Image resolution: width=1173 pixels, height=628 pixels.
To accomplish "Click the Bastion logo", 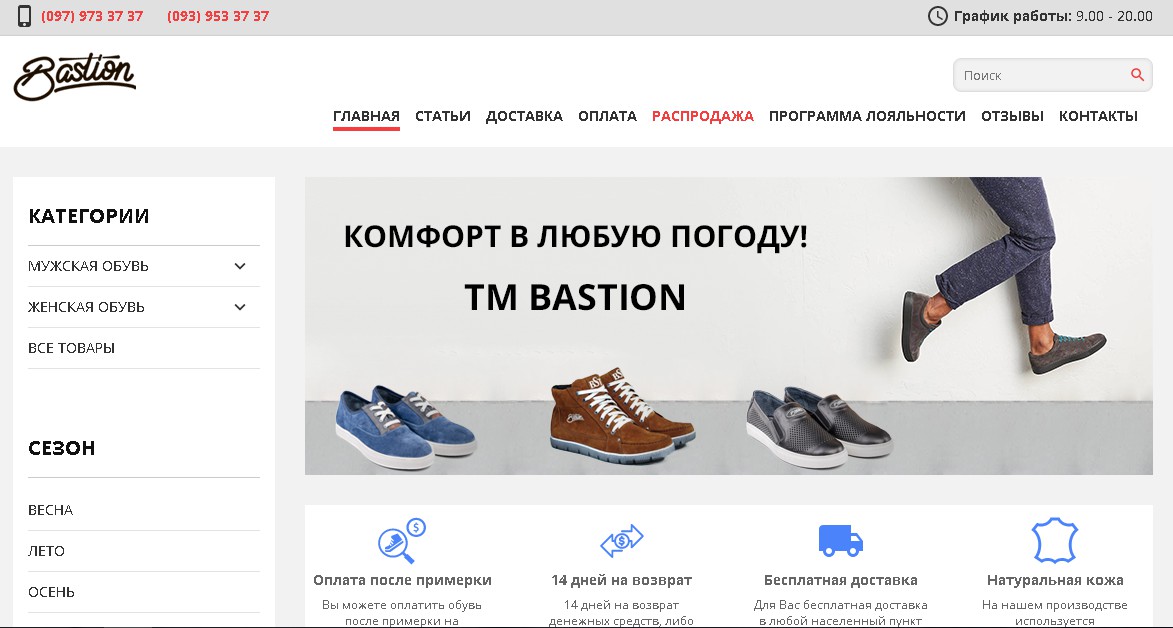I will click(x=75, y=76).
